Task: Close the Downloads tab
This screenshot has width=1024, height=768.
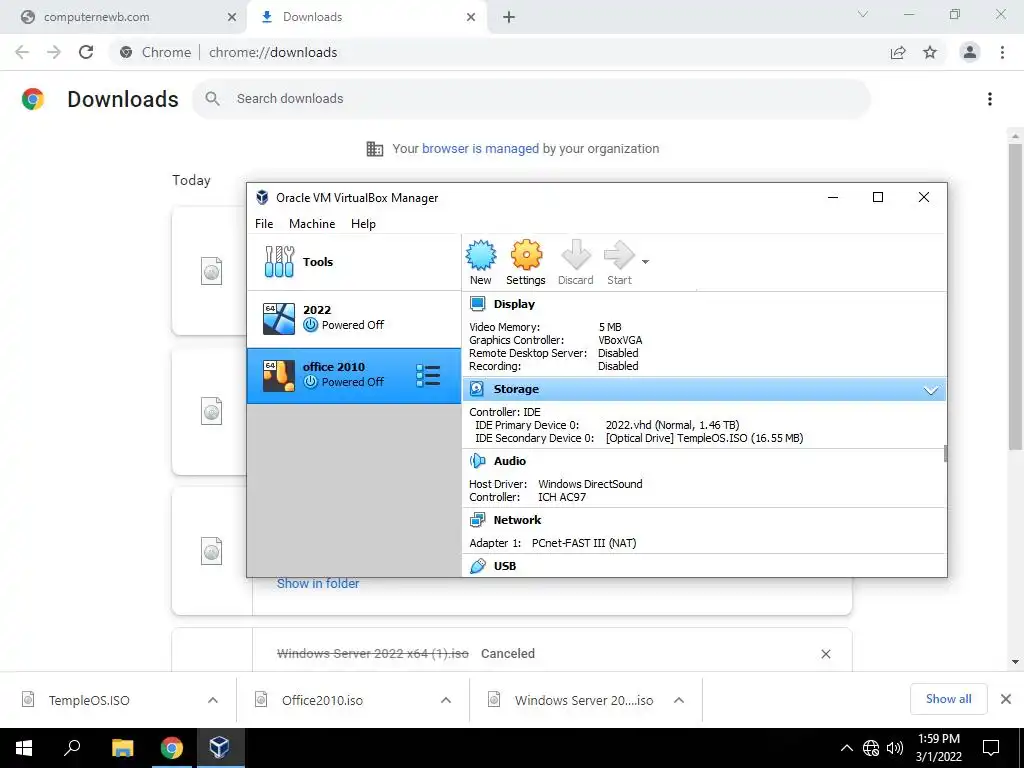Action: (x=471, y=18)
